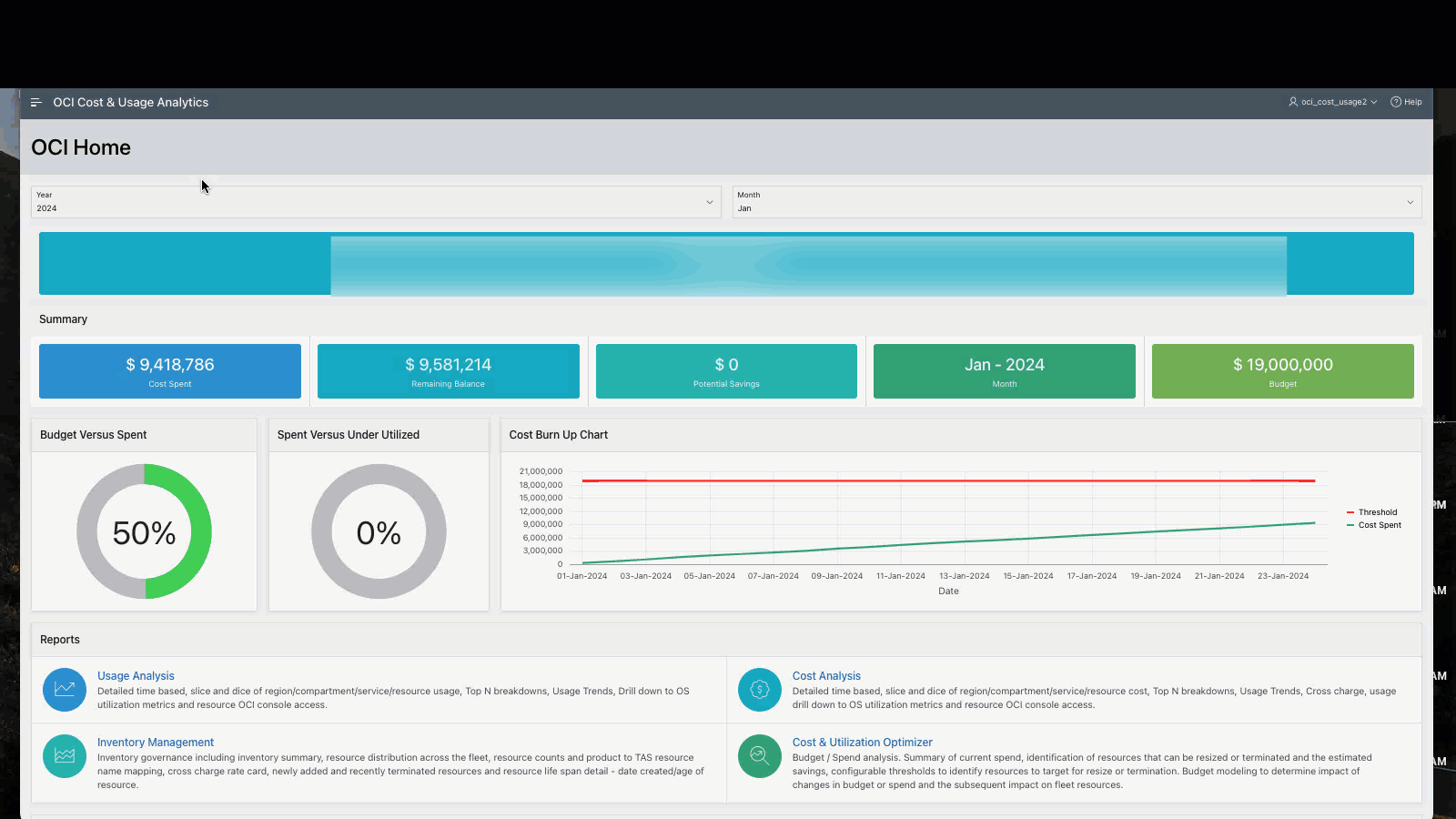
Task: Select the $19,000,000 Budget tile
Action: click(x=1282, y=370)
